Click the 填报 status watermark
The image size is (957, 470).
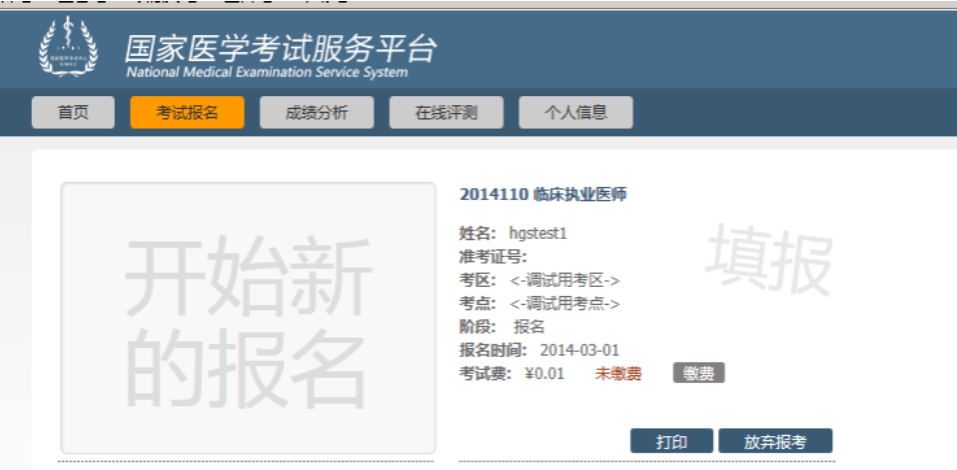click(768, 261)
